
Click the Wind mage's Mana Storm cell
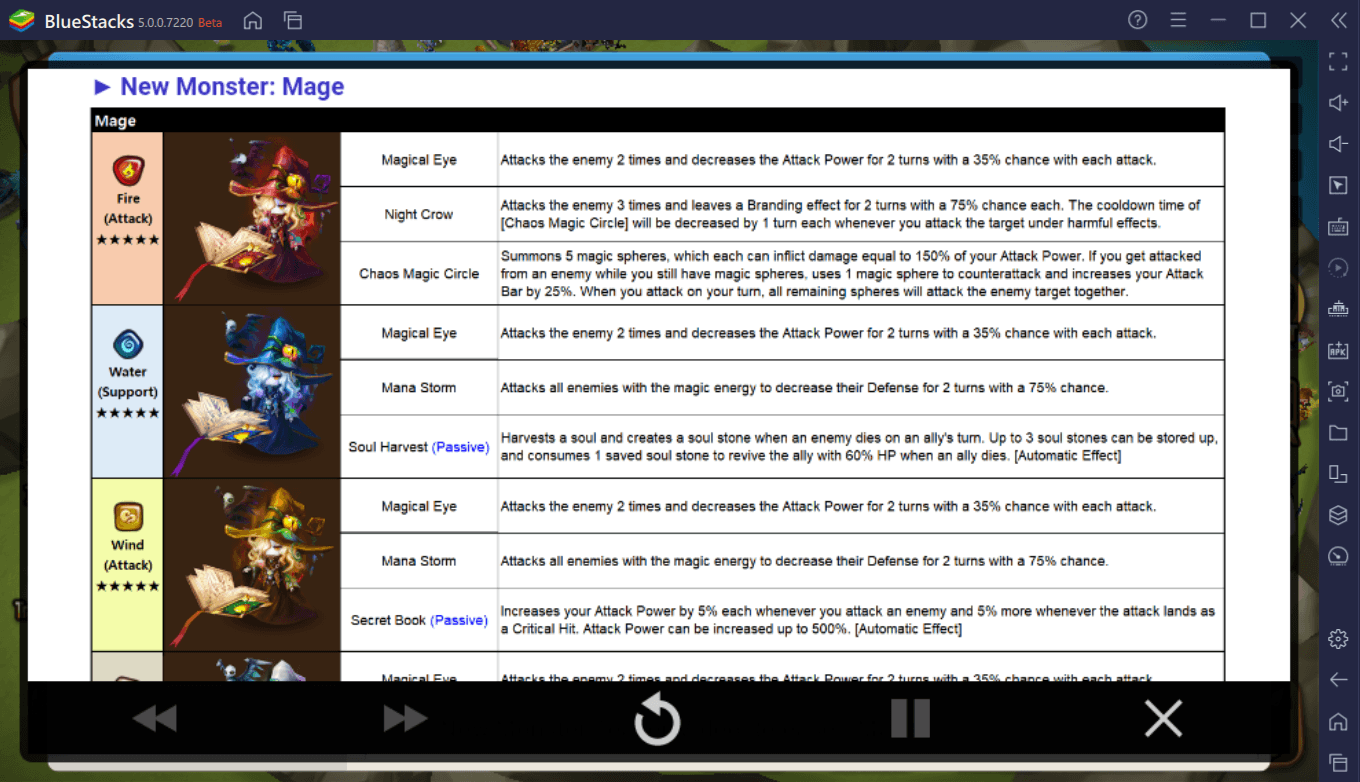(419, 561)
